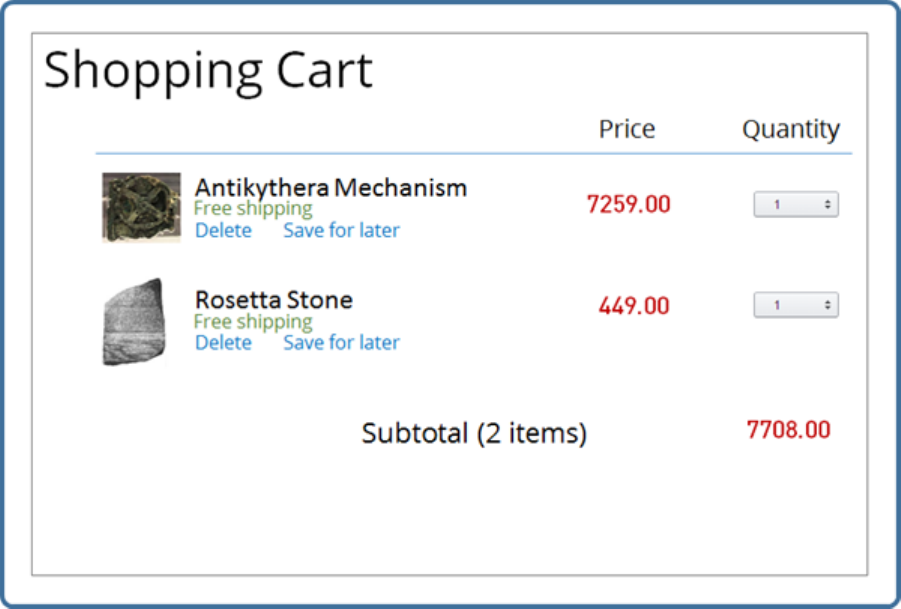Click Free shipping under Rosetta Stone
Viewport: 901px width, 609px height.
click(253, 322)
